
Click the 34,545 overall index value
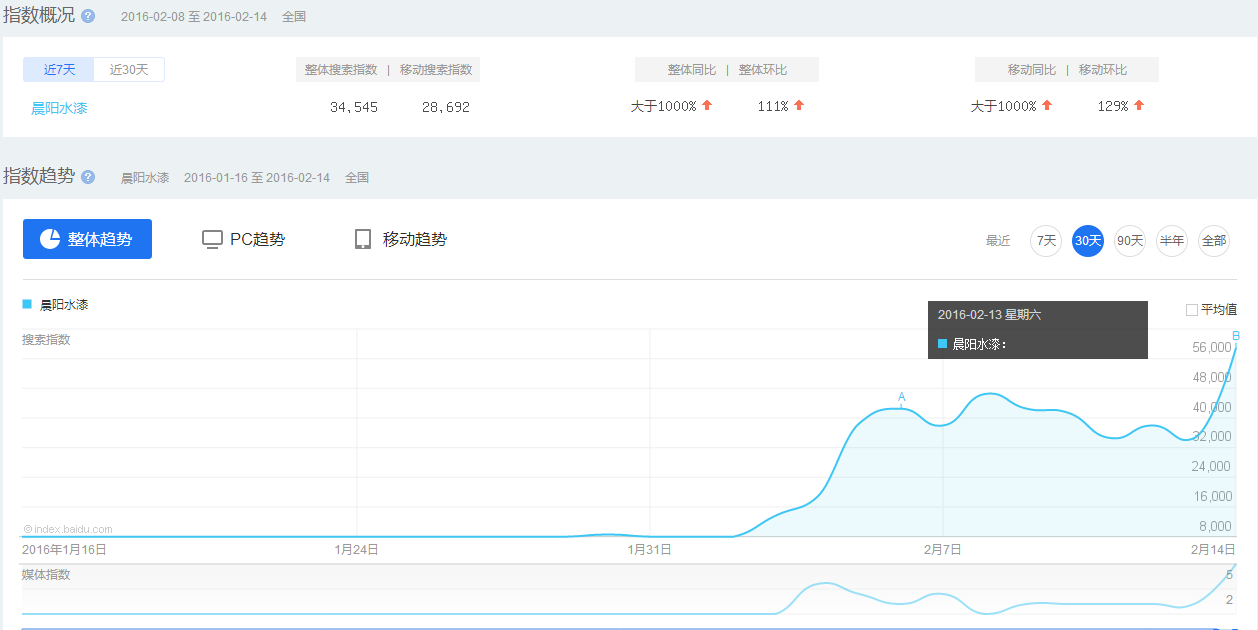click(354, 107)
